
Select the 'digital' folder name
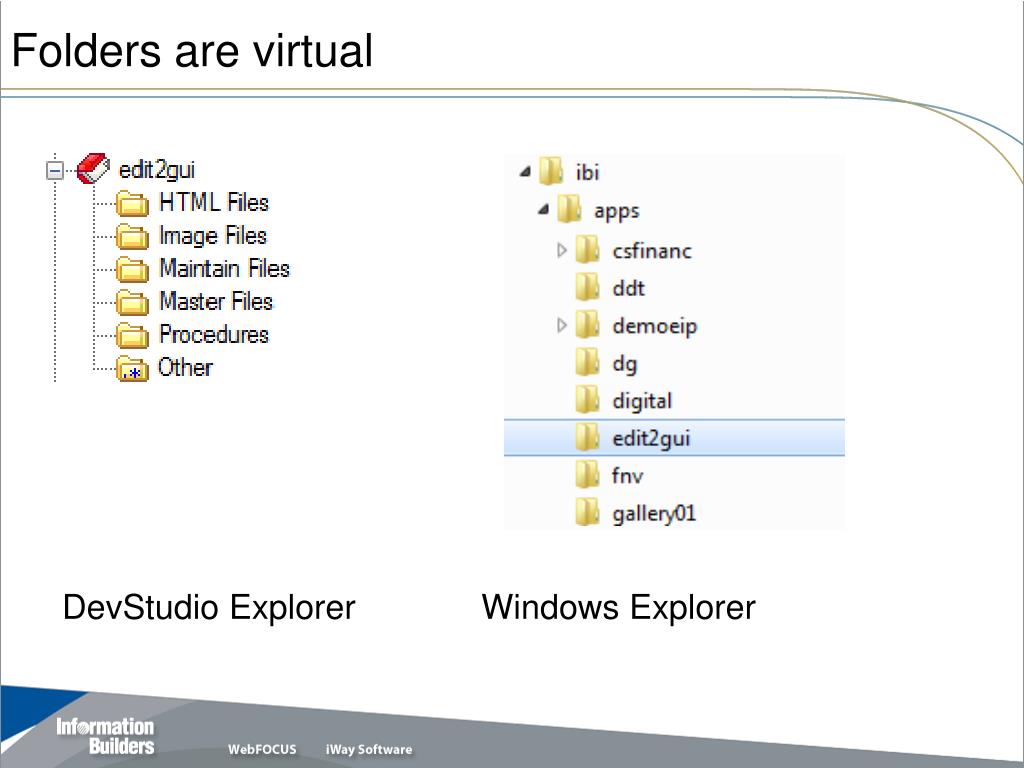pos(642,401)
